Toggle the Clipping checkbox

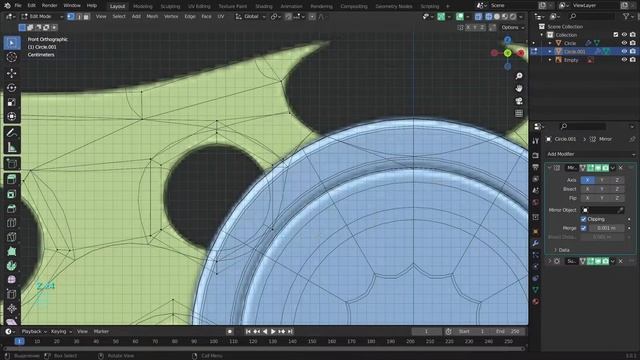584,219
